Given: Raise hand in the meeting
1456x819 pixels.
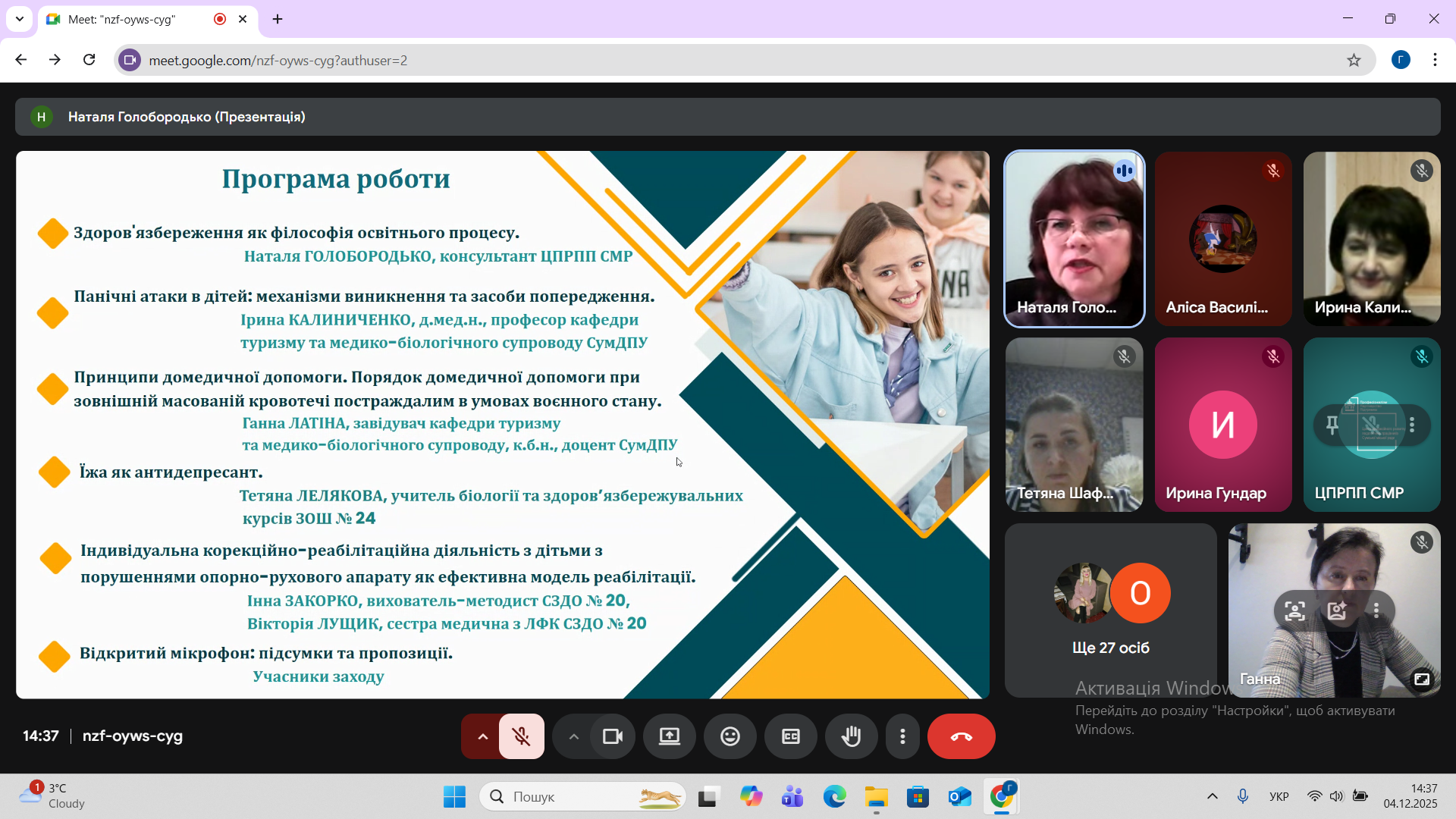Looking at the screenshot, I should (x=851, y=736).
